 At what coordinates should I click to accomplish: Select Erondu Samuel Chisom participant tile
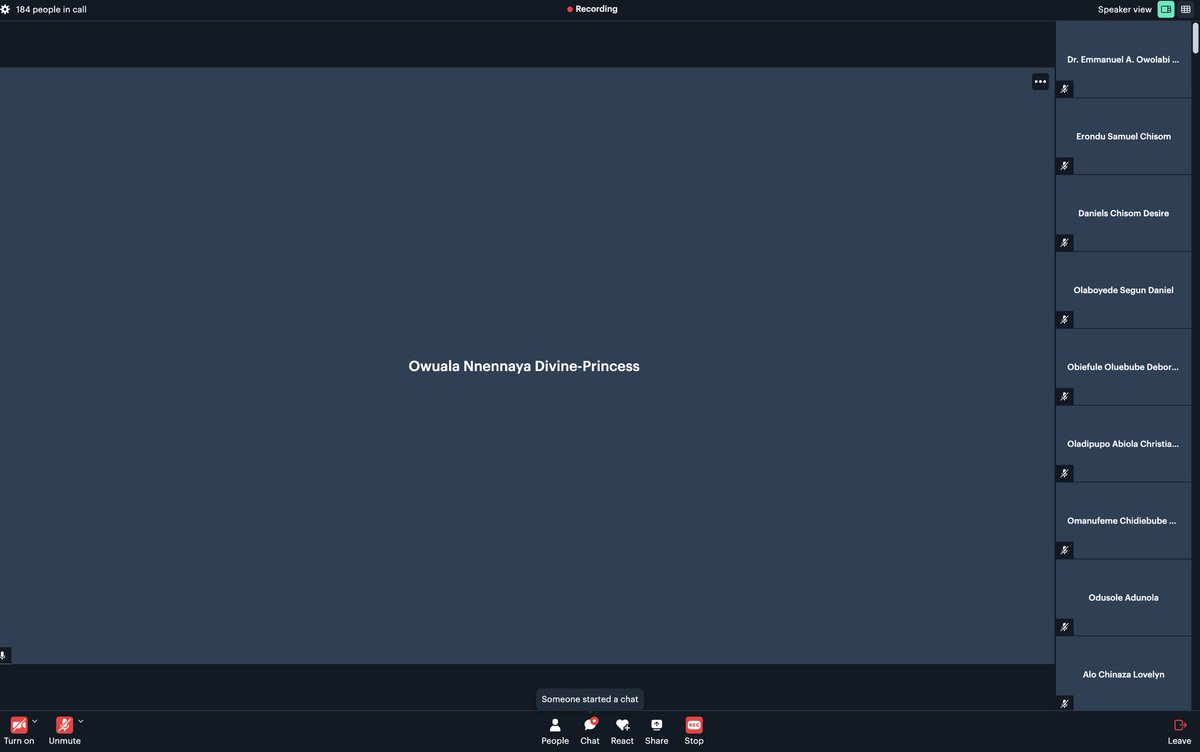(x=1123, y=136)
